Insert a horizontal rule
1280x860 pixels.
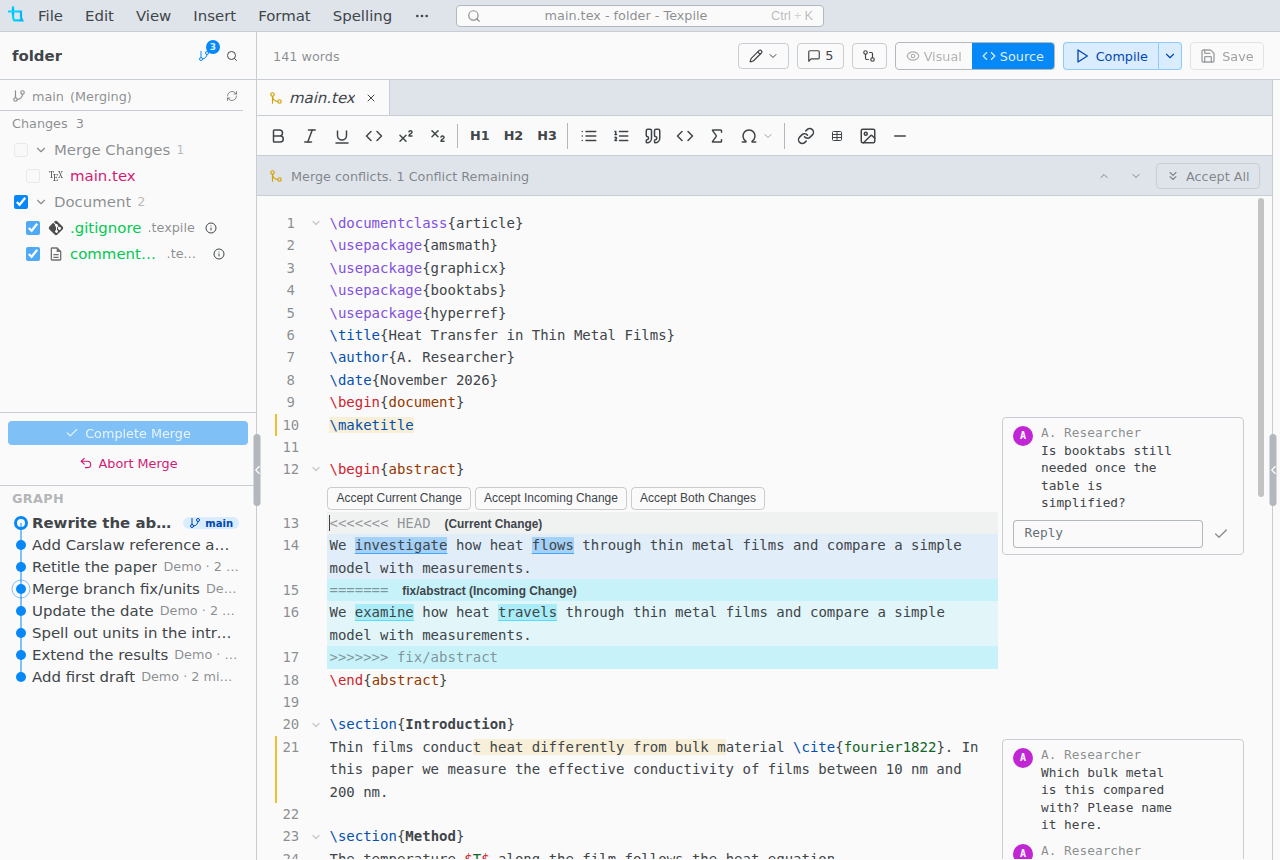900,136
